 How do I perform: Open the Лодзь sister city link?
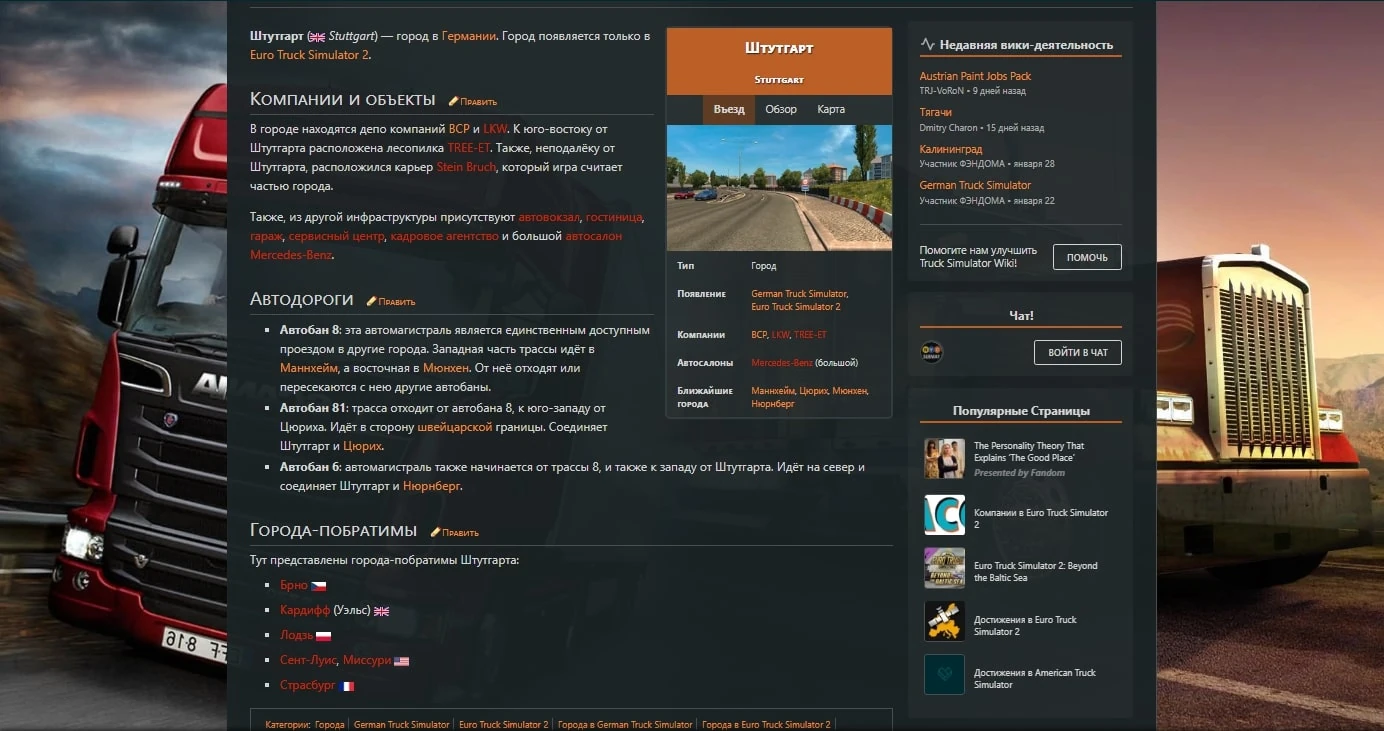coord(296,635)
